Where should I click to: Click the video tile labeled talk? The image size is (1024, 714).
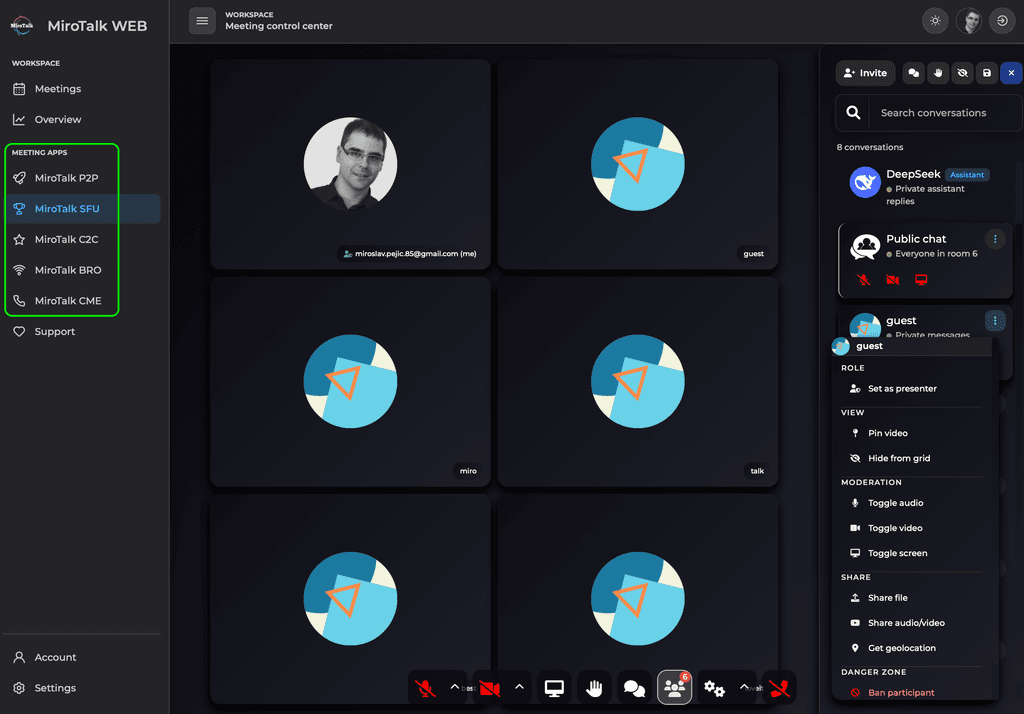[637, 381]
